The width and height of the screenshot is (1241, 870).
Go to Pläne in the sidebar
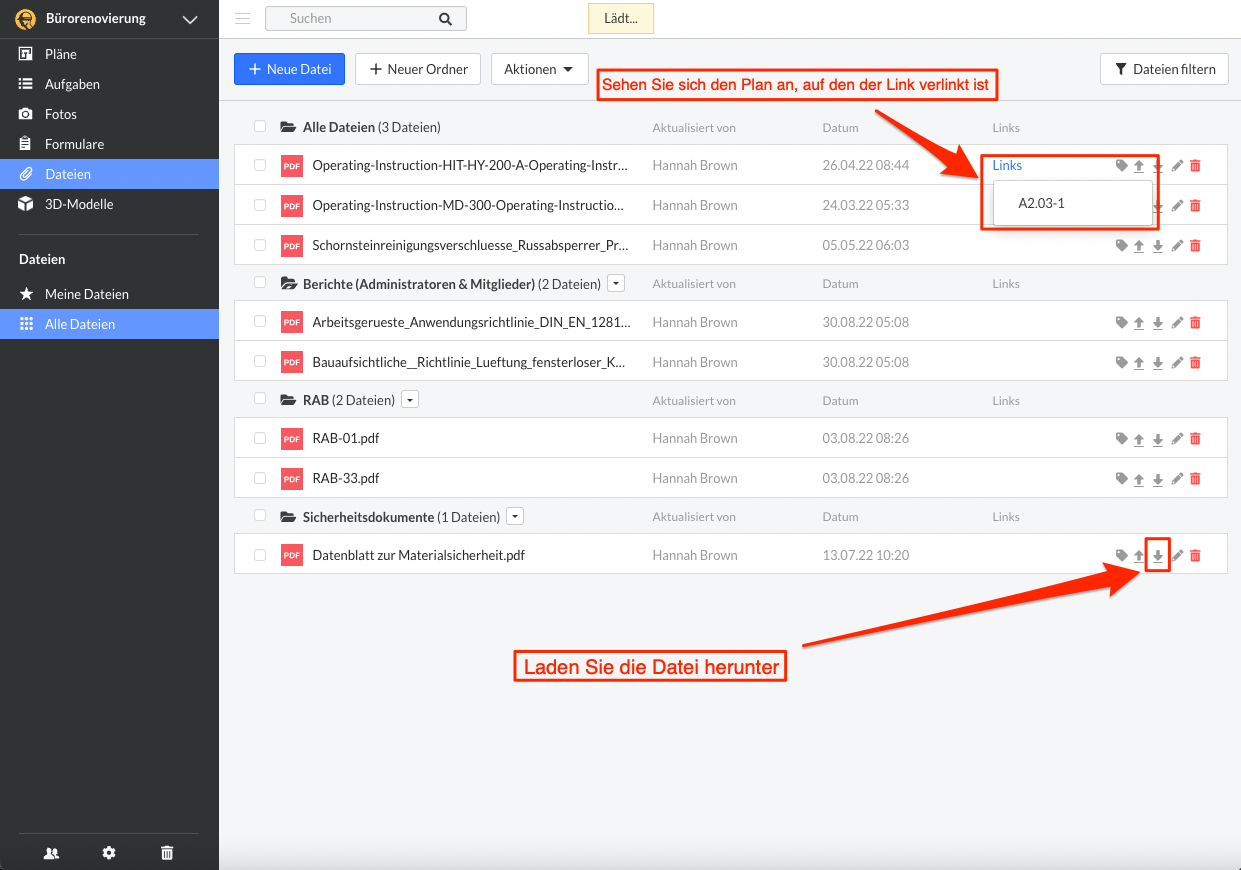[x=61, y=54]
